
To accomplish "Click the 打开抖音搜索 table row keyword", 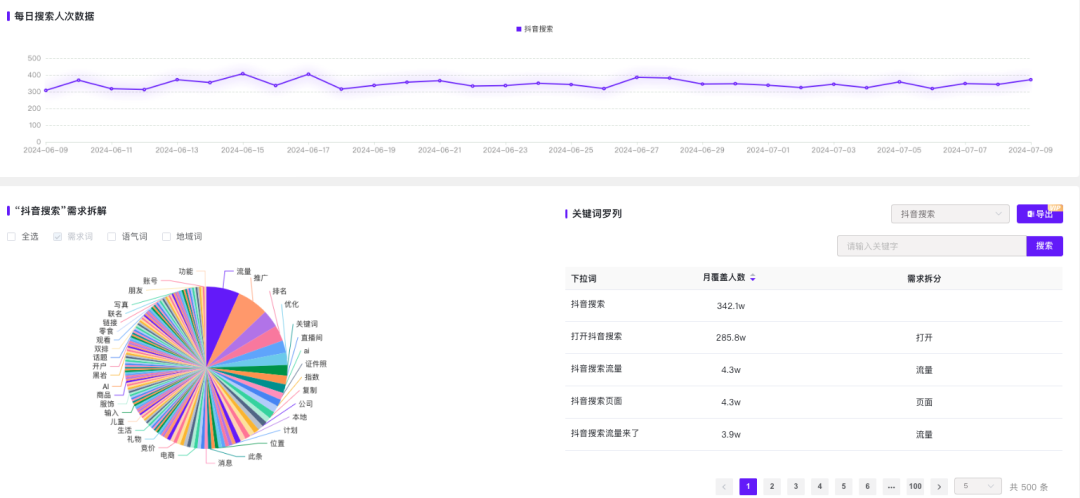I will tap(596, 336).
